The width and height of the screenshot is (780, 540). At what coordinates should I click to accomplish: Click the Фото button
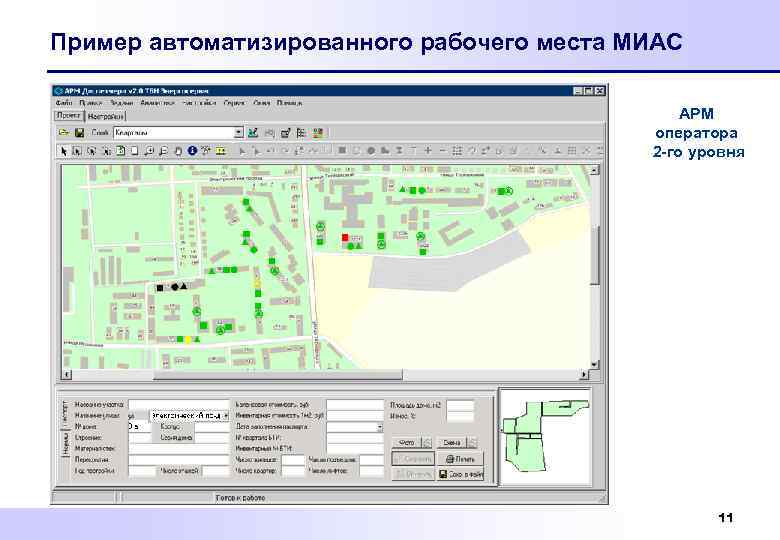click(x=406, y=443)
